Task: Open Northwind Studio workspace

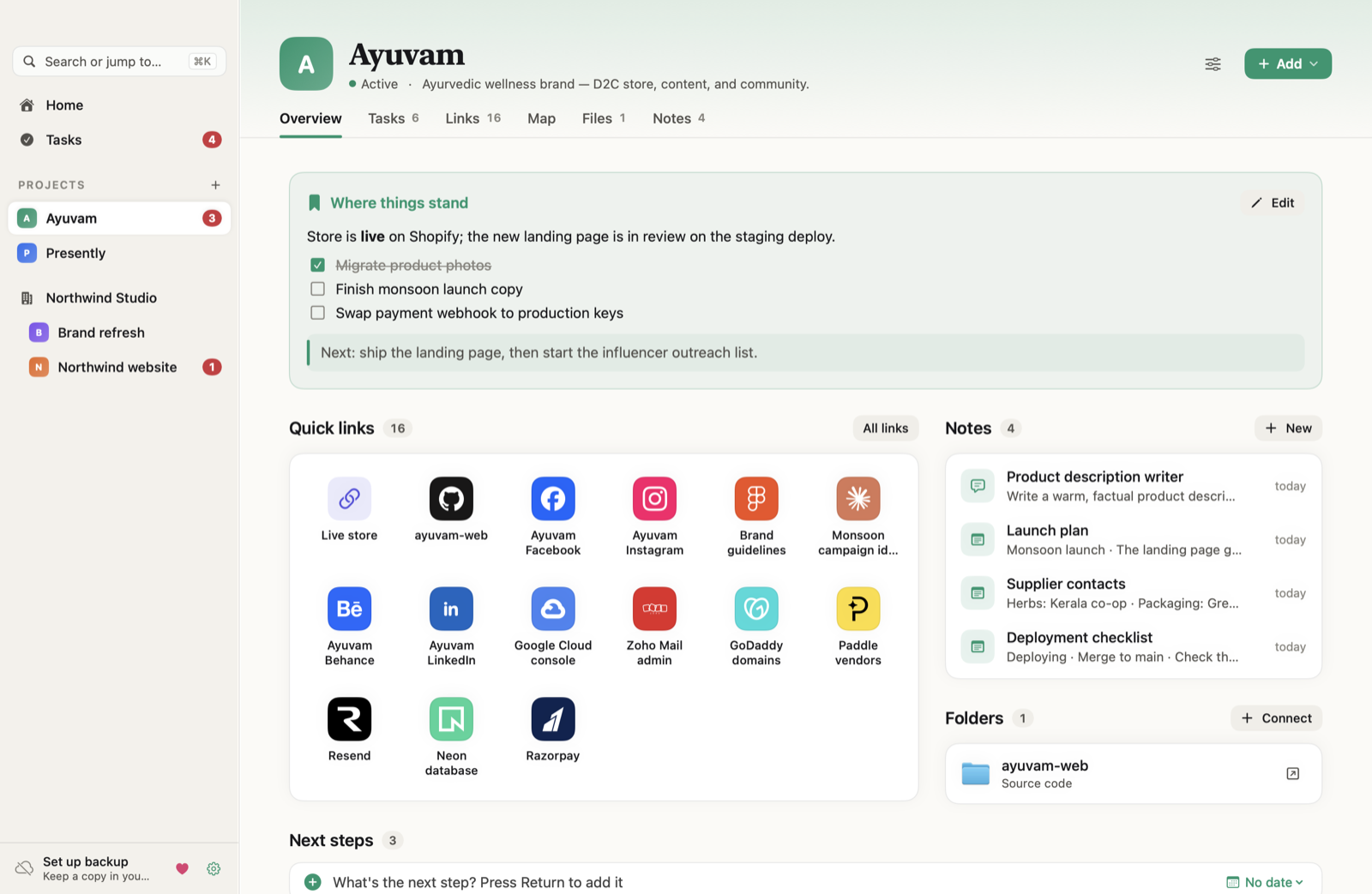Action: tap(119, 298)
